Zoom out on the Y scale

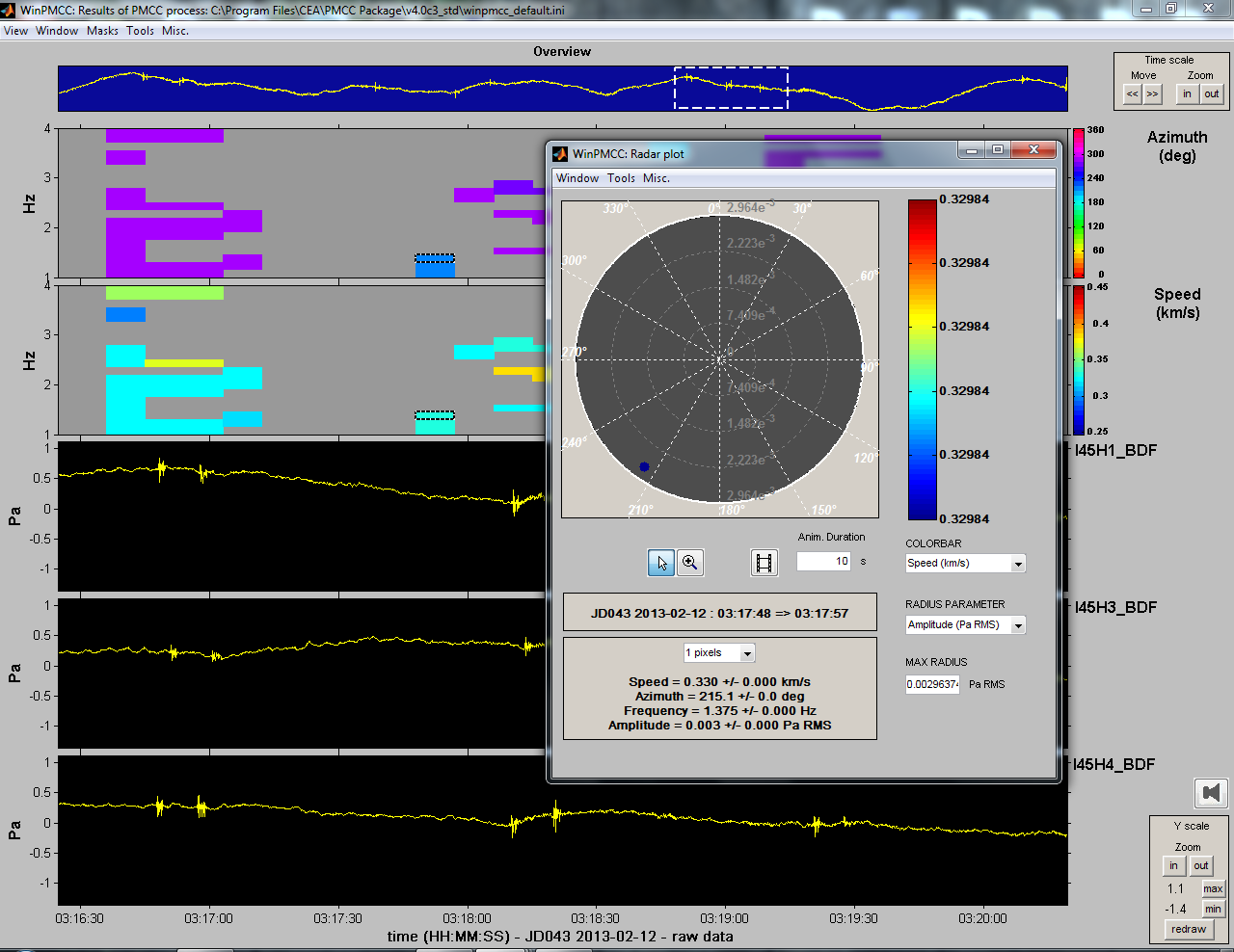coord(1201,865)
